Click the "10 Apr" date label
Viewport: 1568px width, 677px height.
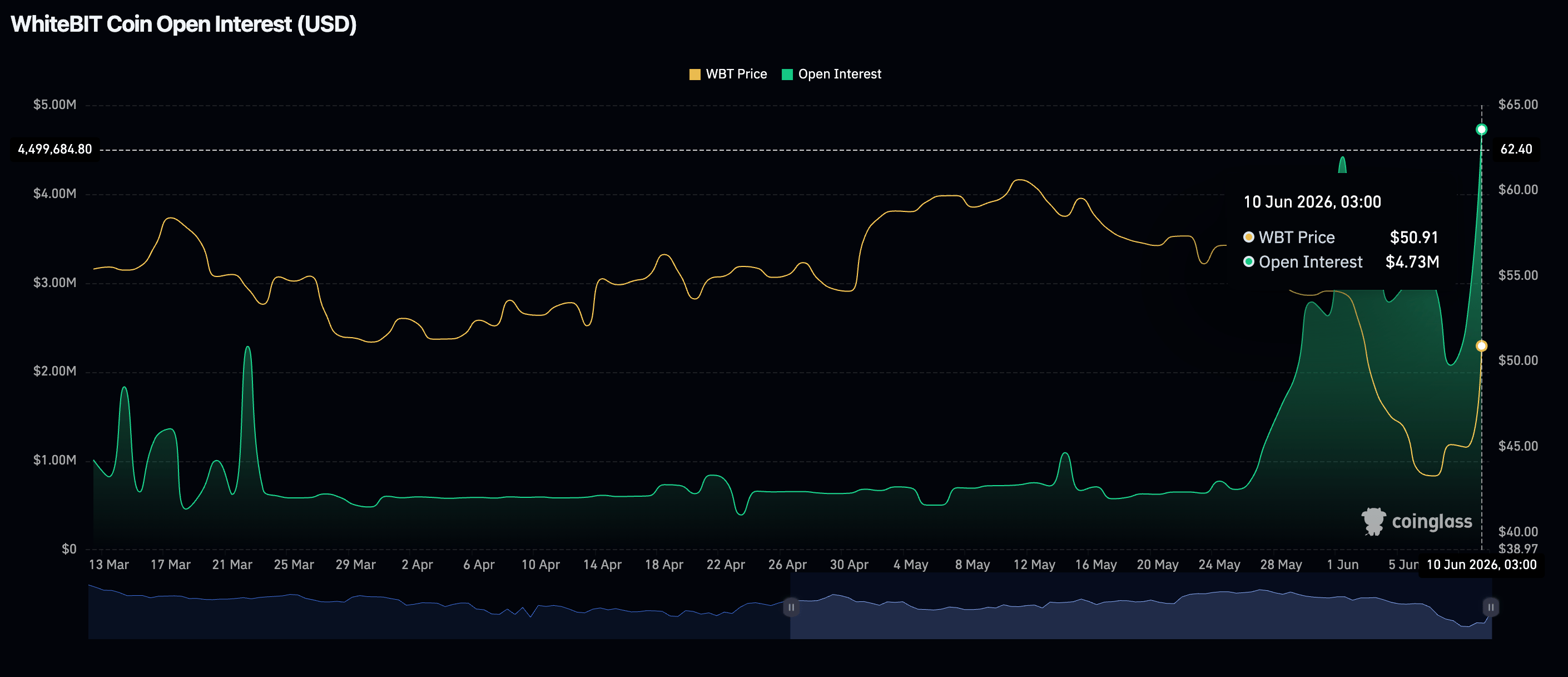click(x=540, y=565)
